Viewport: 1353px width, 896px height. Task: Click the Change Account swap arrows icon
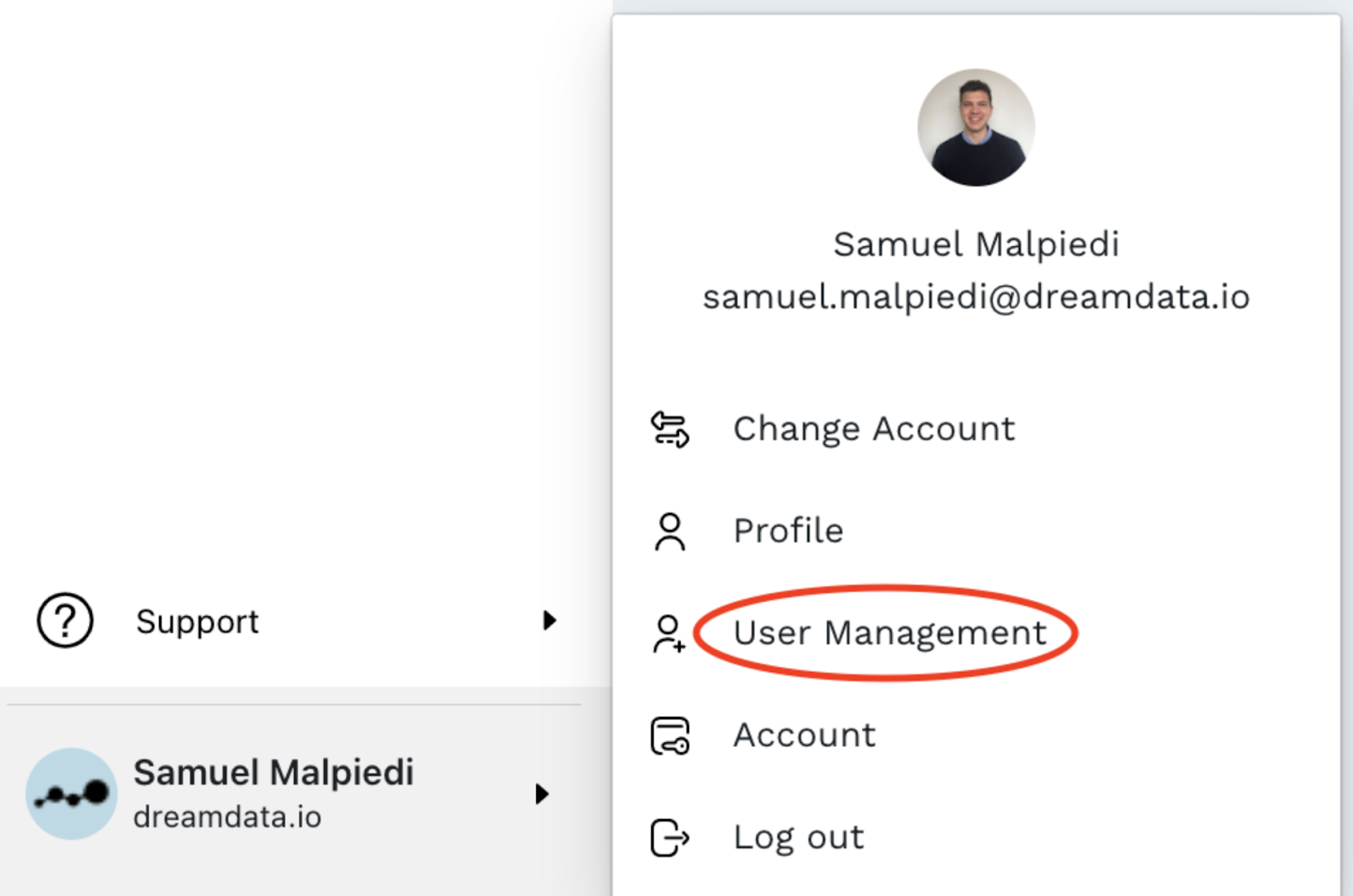670,429
